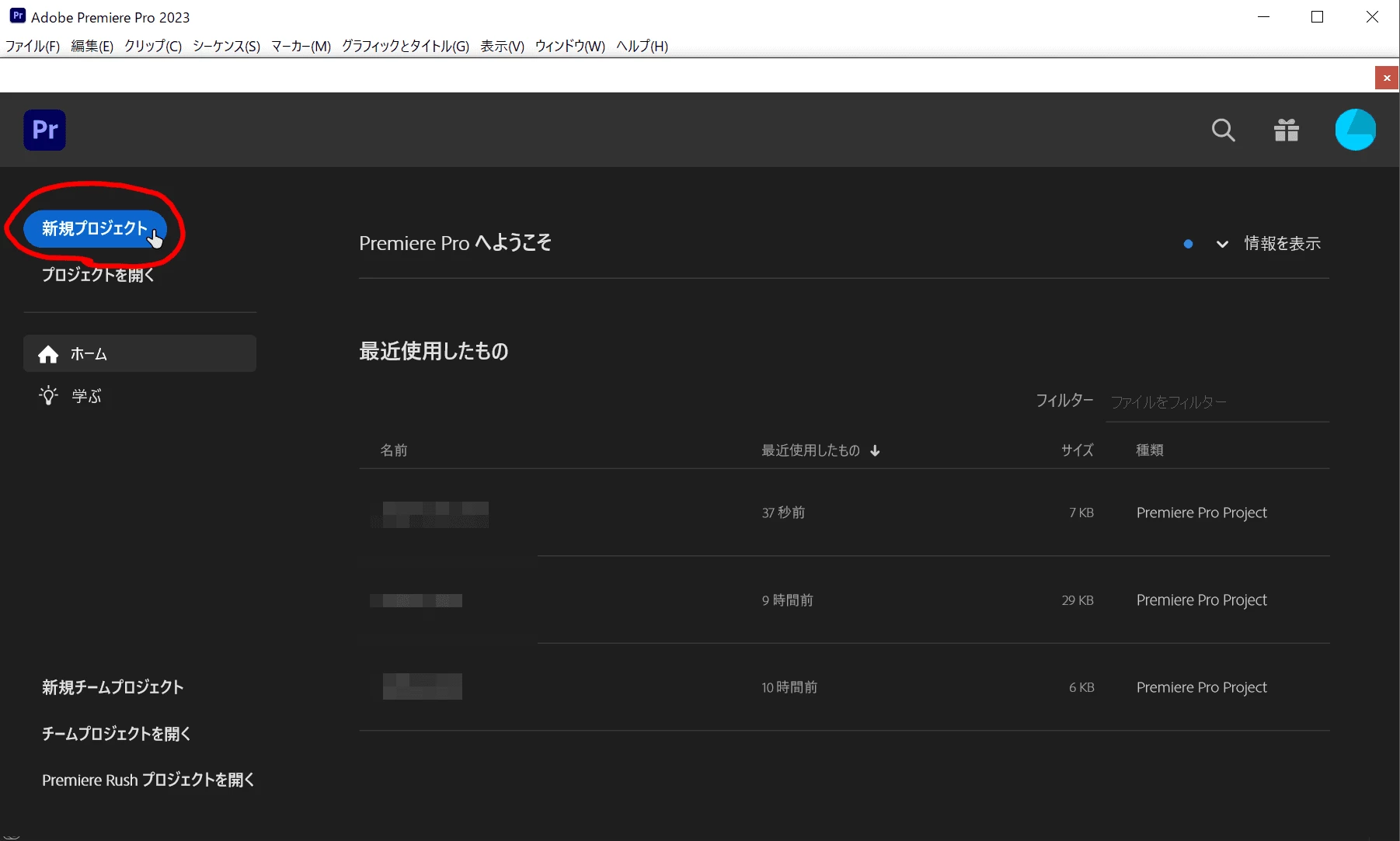Click the Pr icon in title bar

click(x=17, y=16)
